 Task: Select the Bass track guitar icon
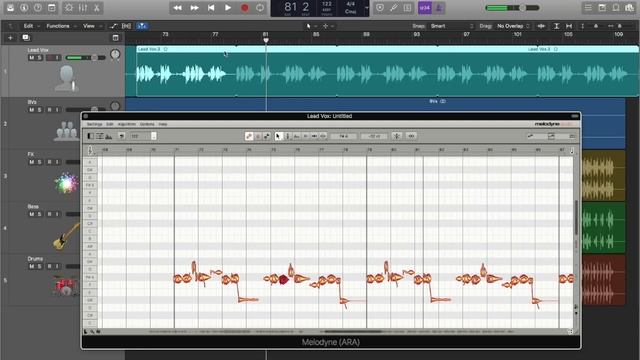click(66, 237)
